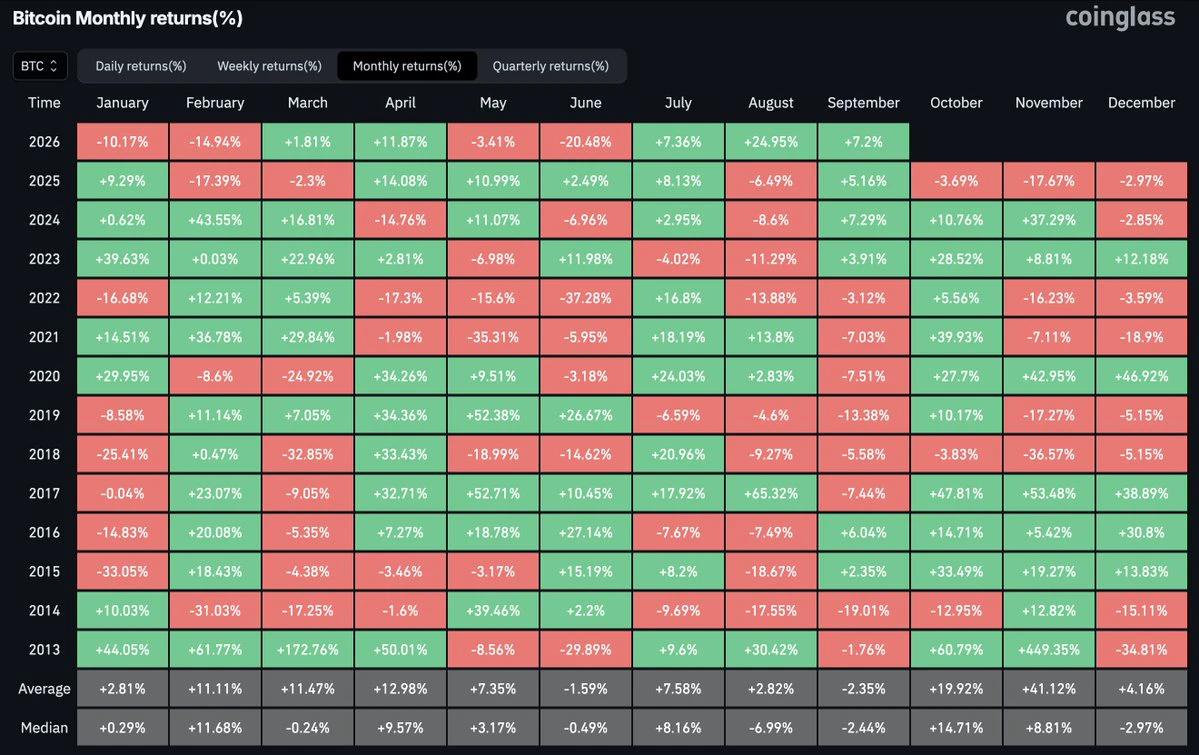Viewport: 1199px width, 755px height.
Task: Click the -13.38% cell for September 2019
Action: pos(863,415)
